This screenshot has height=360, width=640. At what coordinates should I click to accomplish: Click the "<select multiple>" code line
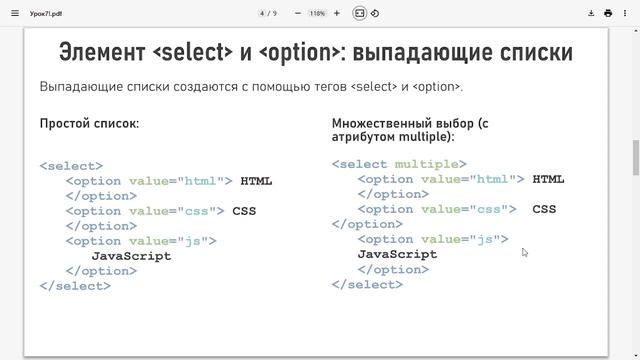point(399,164)
